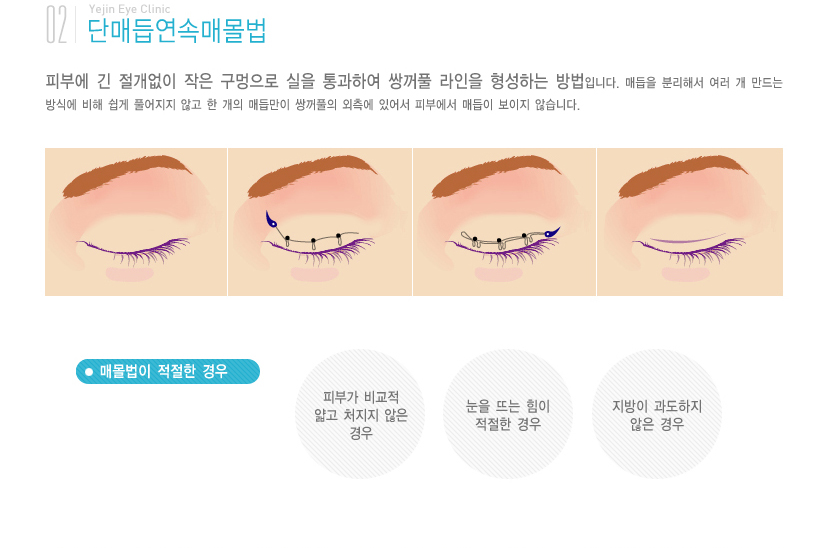
Task: Click the 눈을 뜨는 힘이 적절한 경우 circle
Action: 508,415
